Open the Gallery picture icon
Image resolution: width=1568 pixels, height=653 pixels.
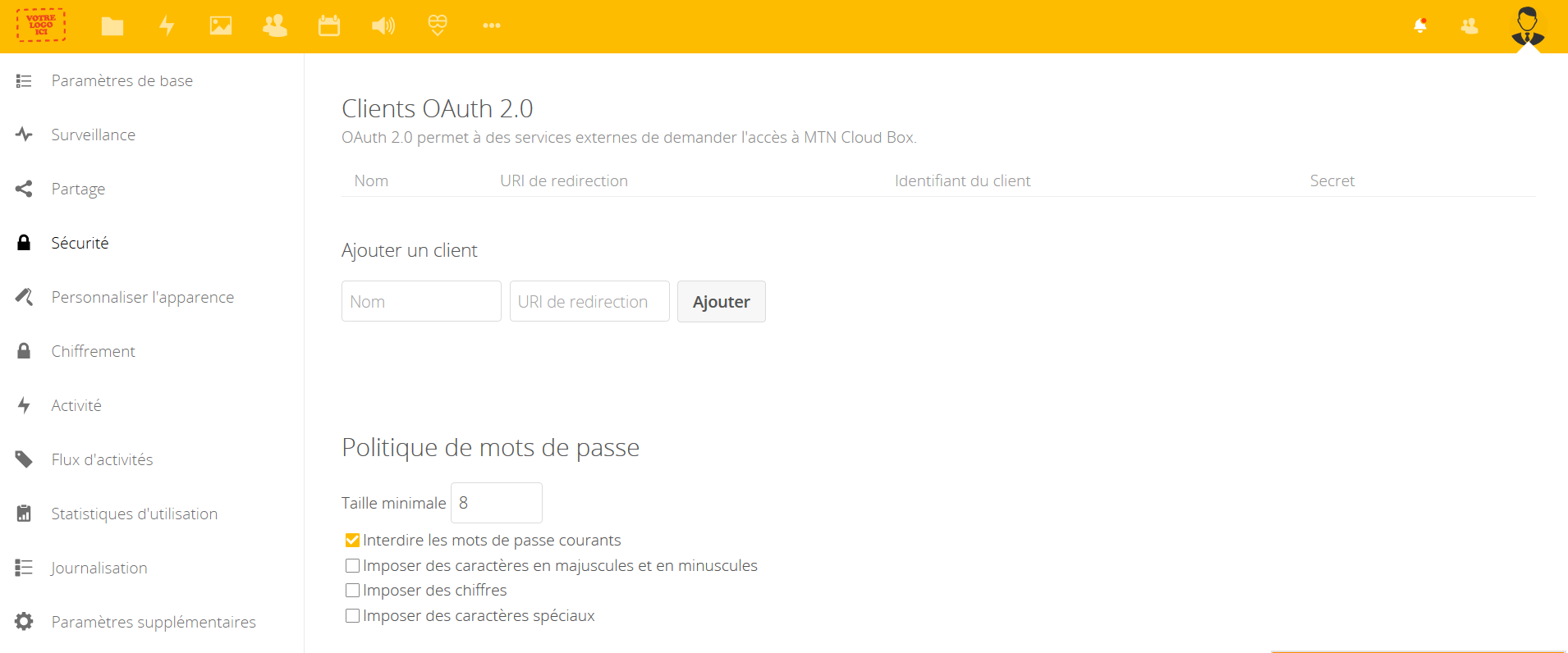221,26
